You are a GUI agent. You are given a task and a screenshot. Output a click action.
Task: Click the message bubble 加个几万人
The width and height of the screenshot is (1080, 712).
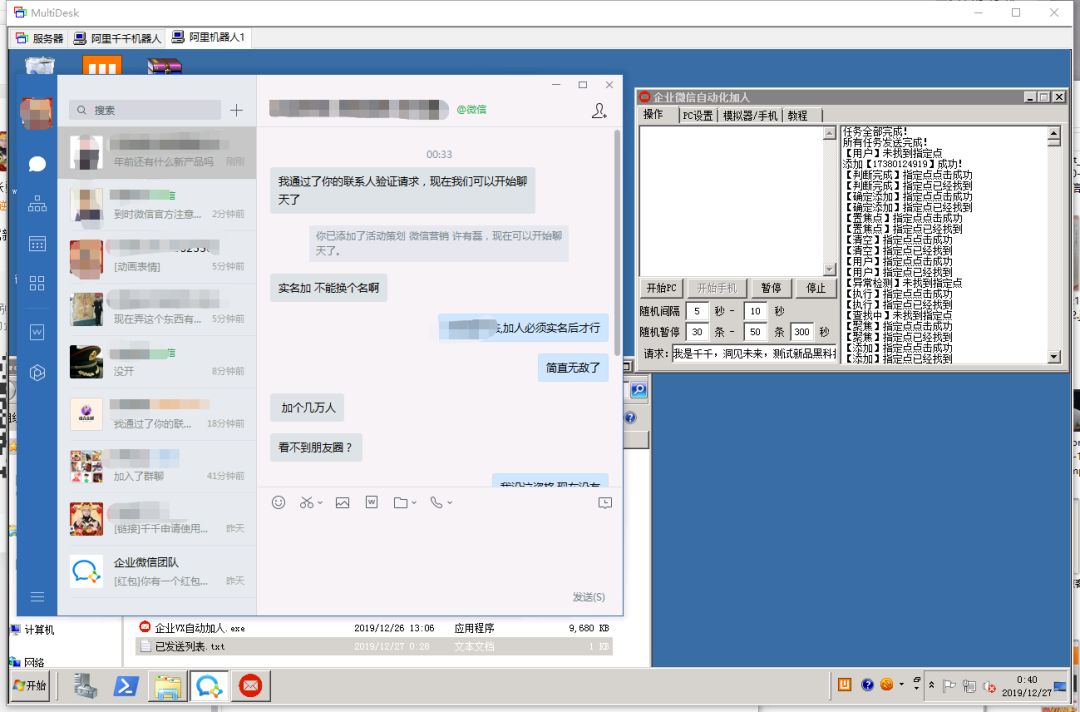pos(307,408)
